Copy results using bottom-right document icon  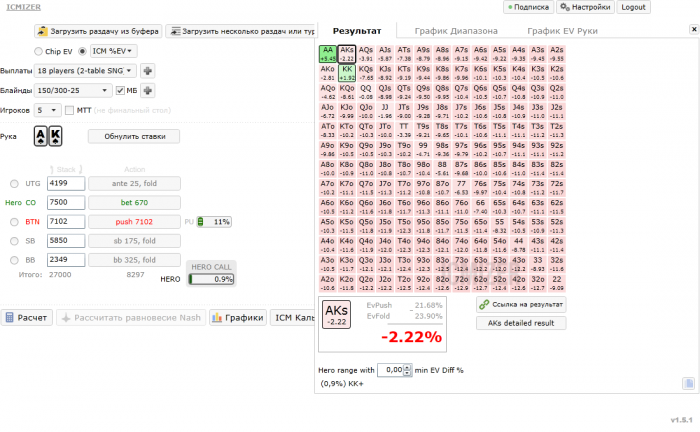click(x=688, y=383)
